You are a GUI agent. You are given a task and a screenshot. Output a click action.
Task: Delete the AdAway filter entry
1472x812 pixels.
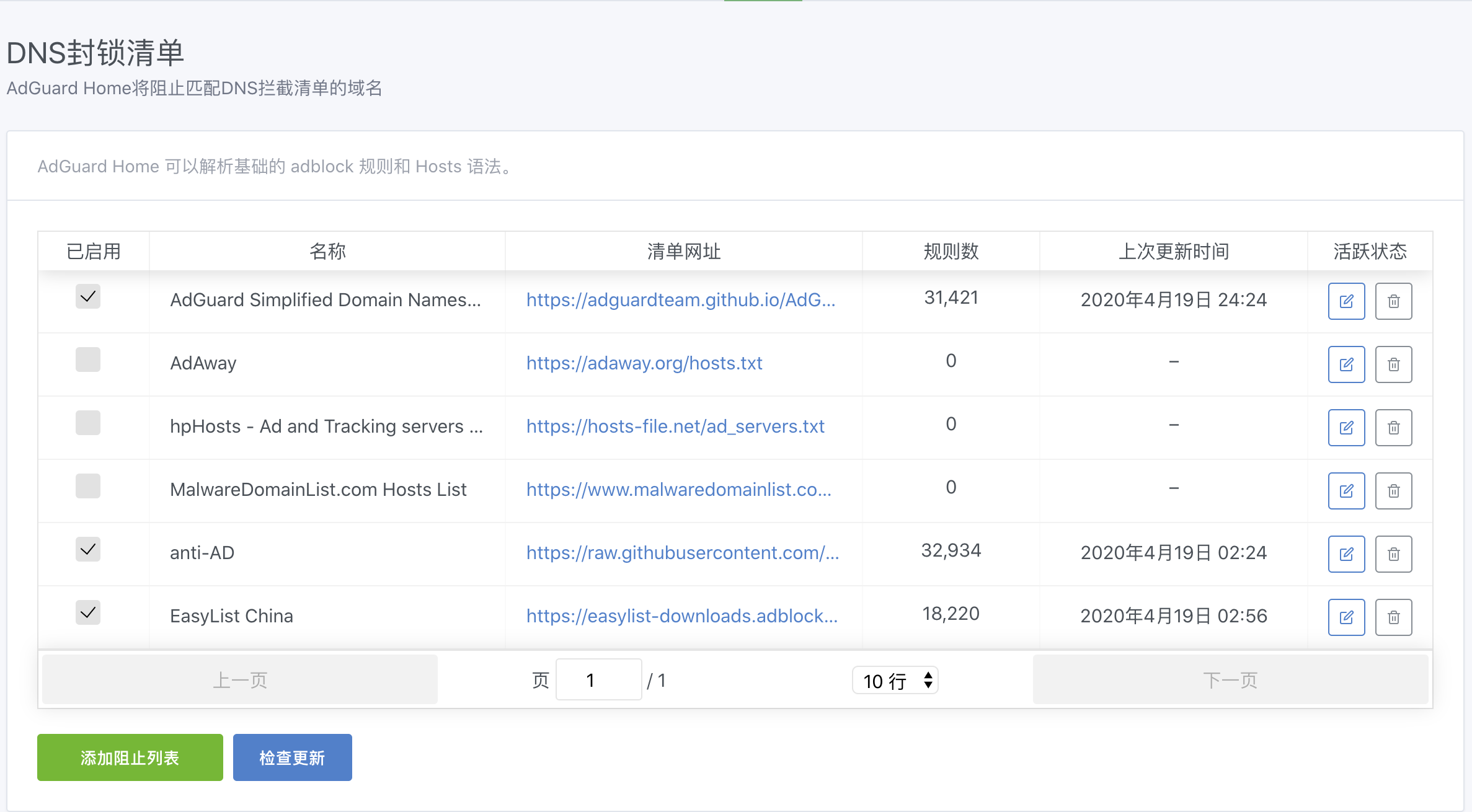coord(1393,364)
